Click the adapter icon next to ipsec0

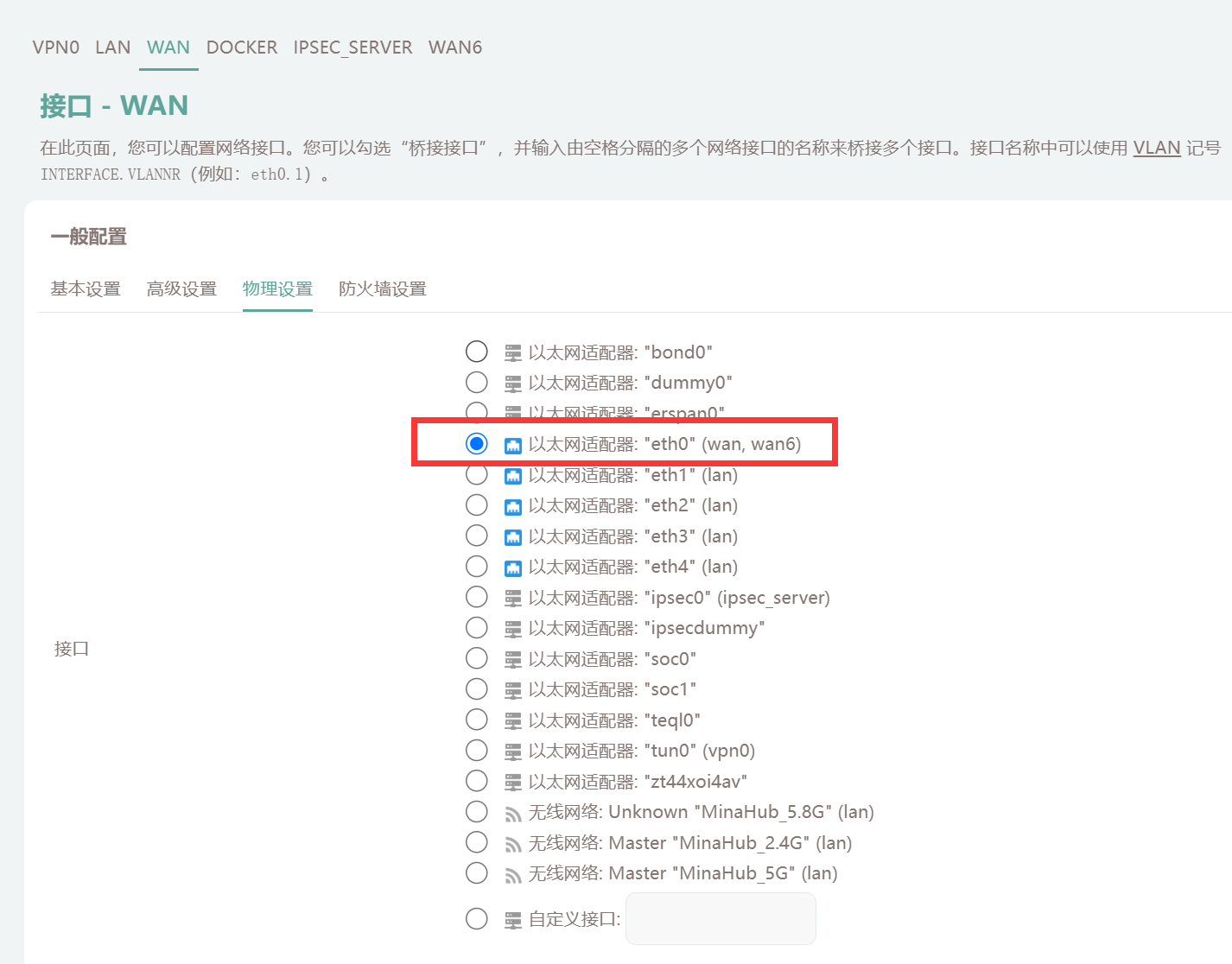[513, 599]
